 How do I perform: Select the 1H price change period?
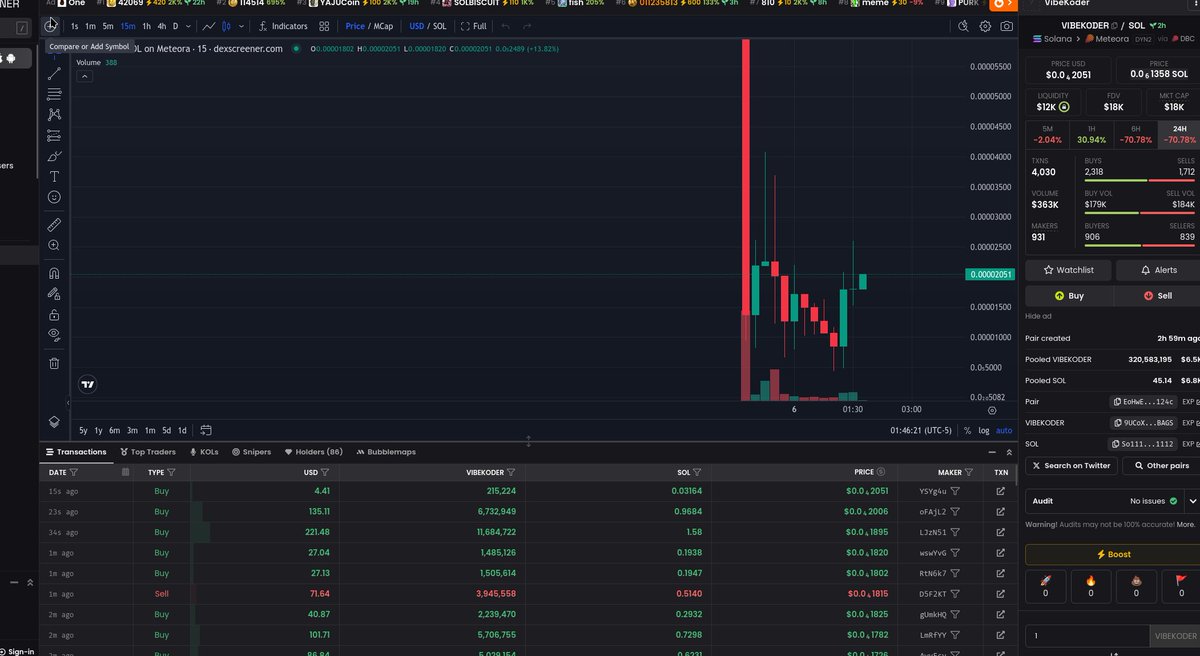1091,135
